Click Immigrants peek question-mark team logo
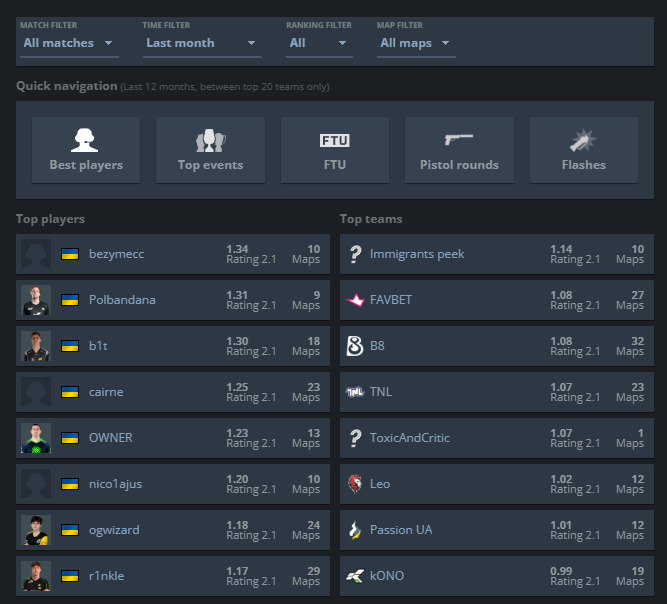 [355, 254]
